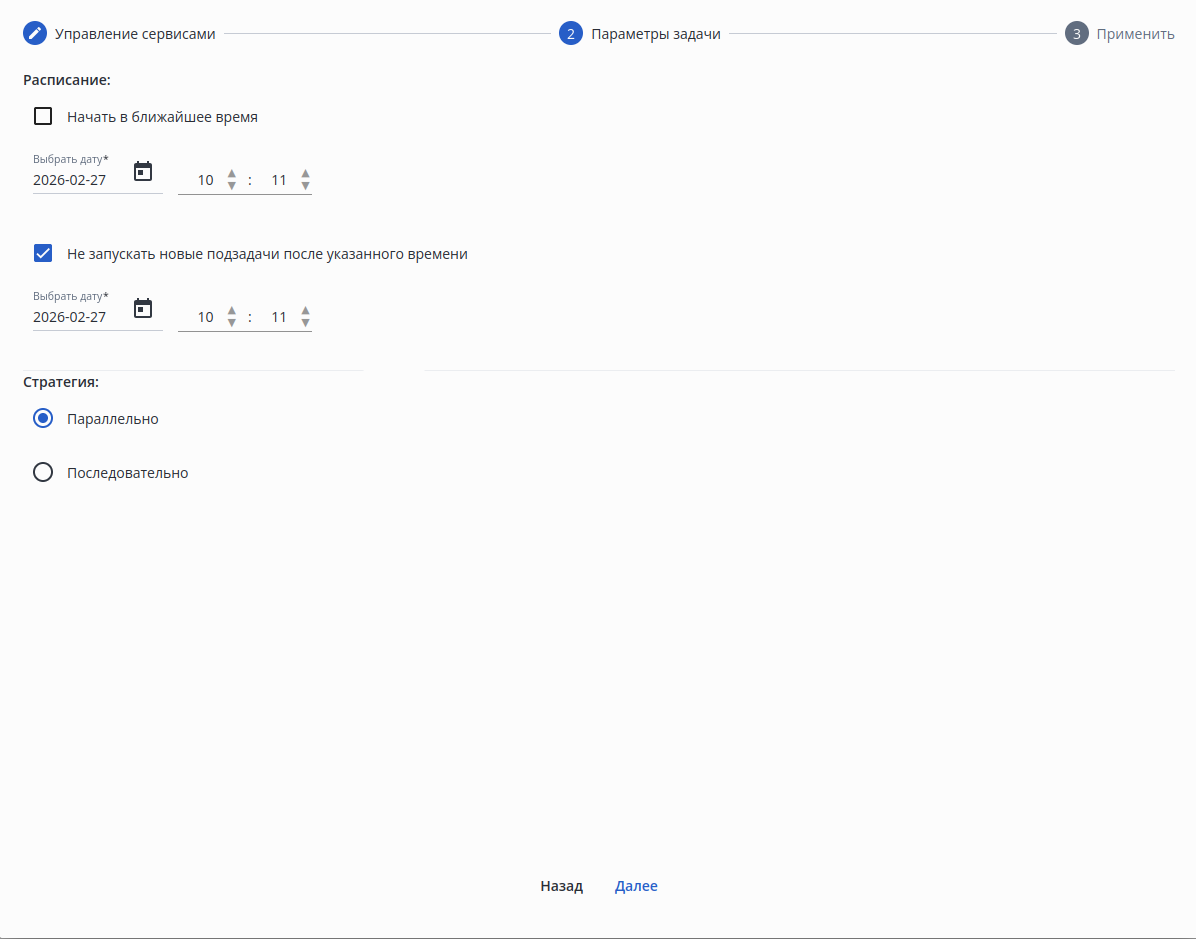Open calendar picker for end date

(x=143, y=308)
